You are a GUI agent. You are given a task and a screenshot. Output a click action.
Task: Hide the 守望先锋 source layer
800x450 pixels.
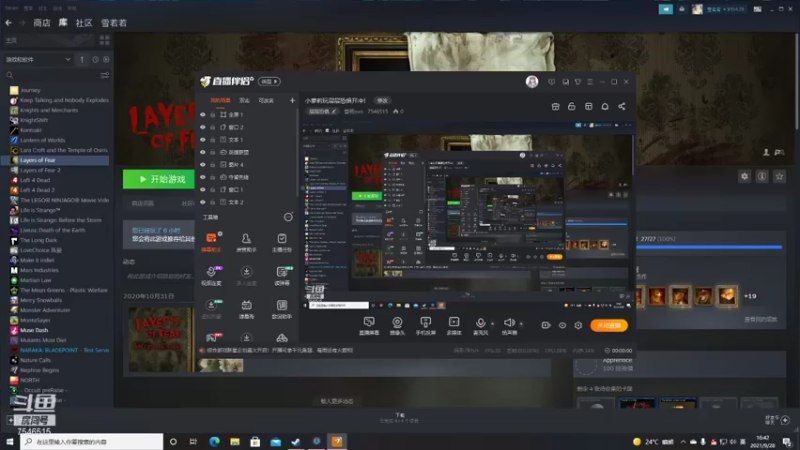tap(203, 177)
